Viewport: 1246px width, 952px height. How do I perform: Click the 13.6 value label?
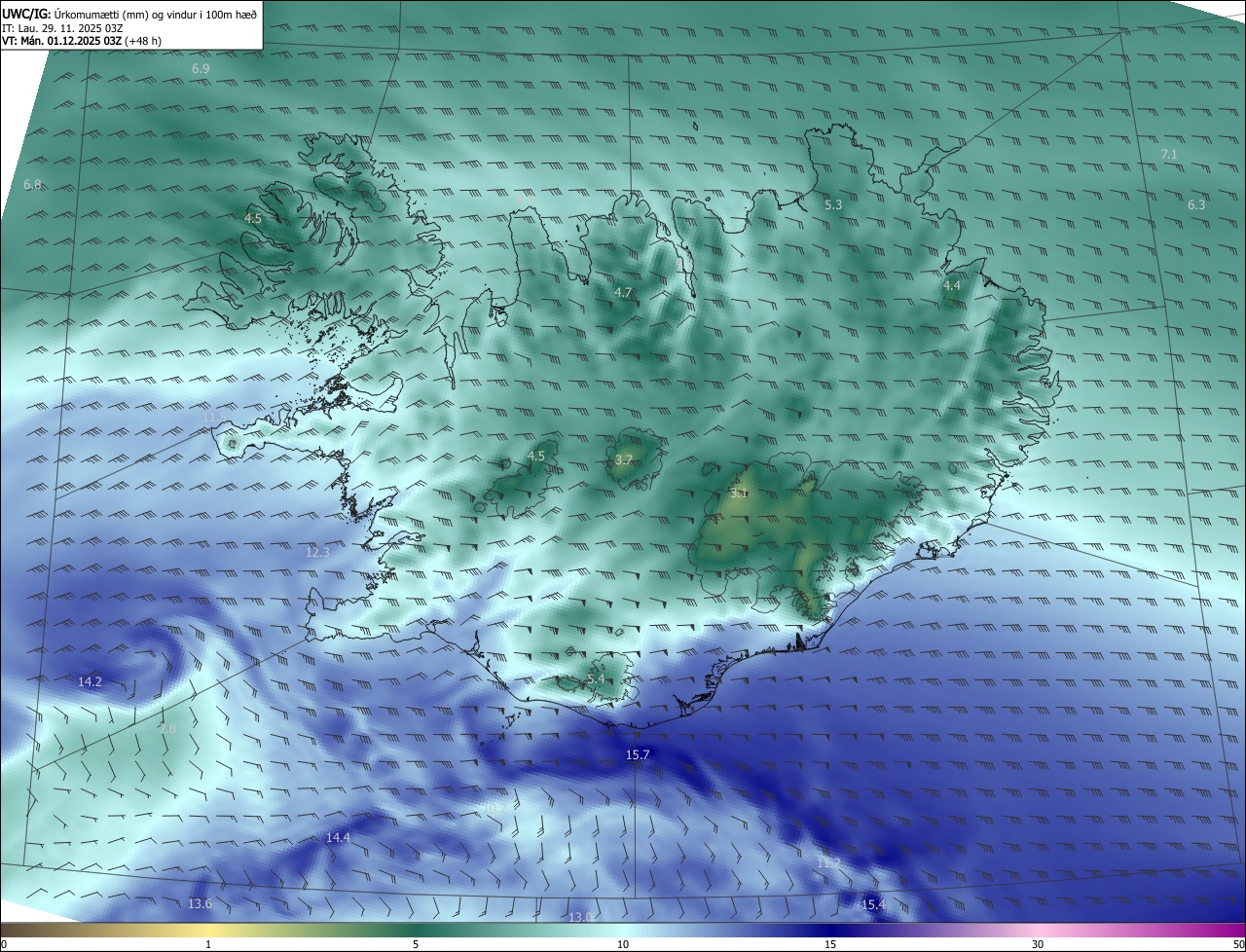tap(200, 904)
